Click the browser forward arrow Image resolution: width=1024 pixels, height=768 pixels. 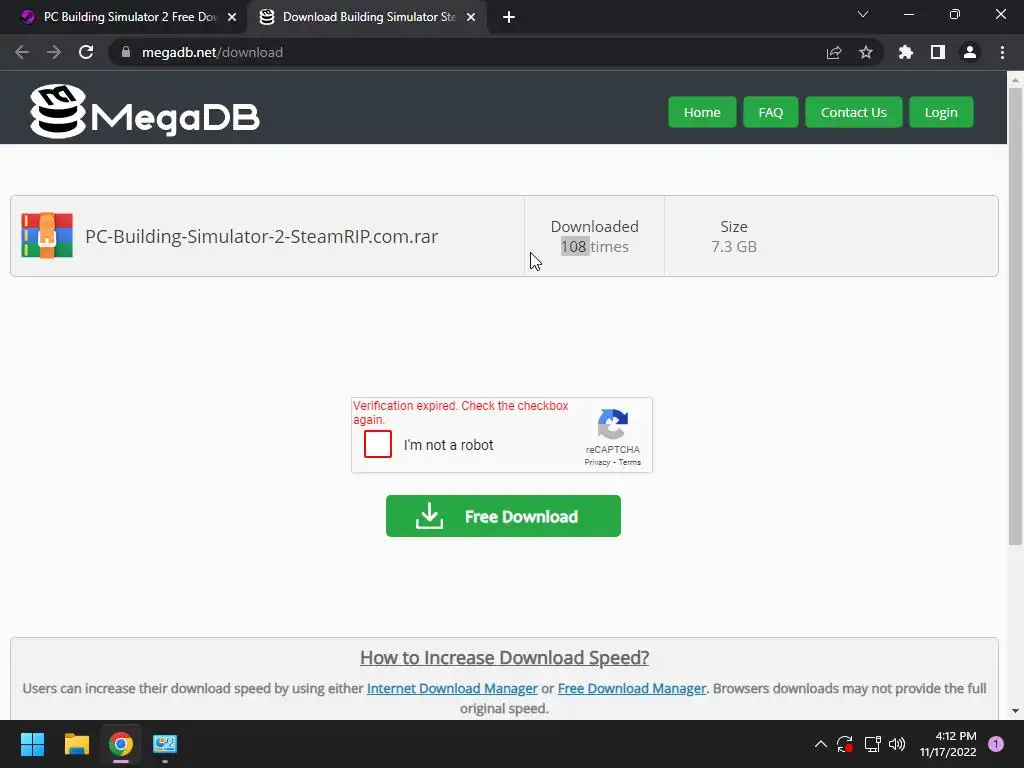tap(54, 52)
